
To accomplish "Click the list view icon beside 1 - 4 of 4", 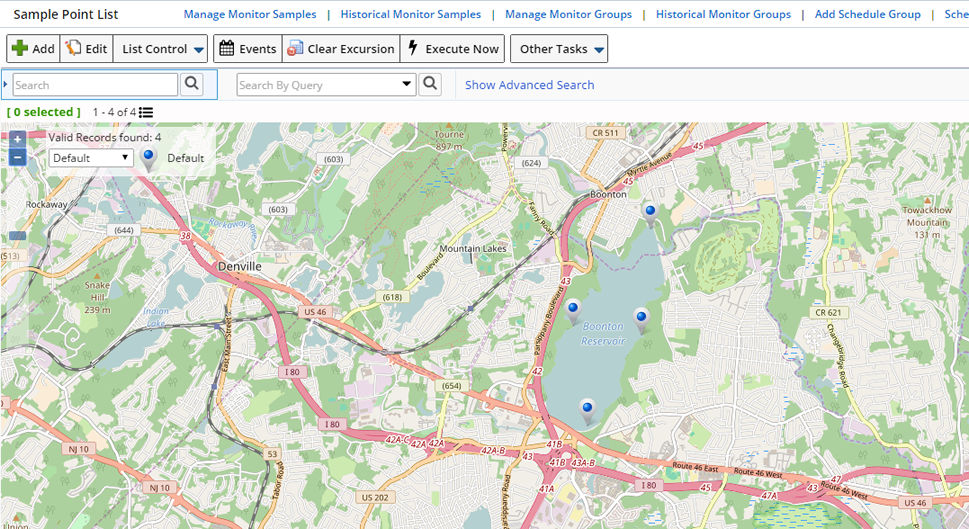I will [146, 112].
